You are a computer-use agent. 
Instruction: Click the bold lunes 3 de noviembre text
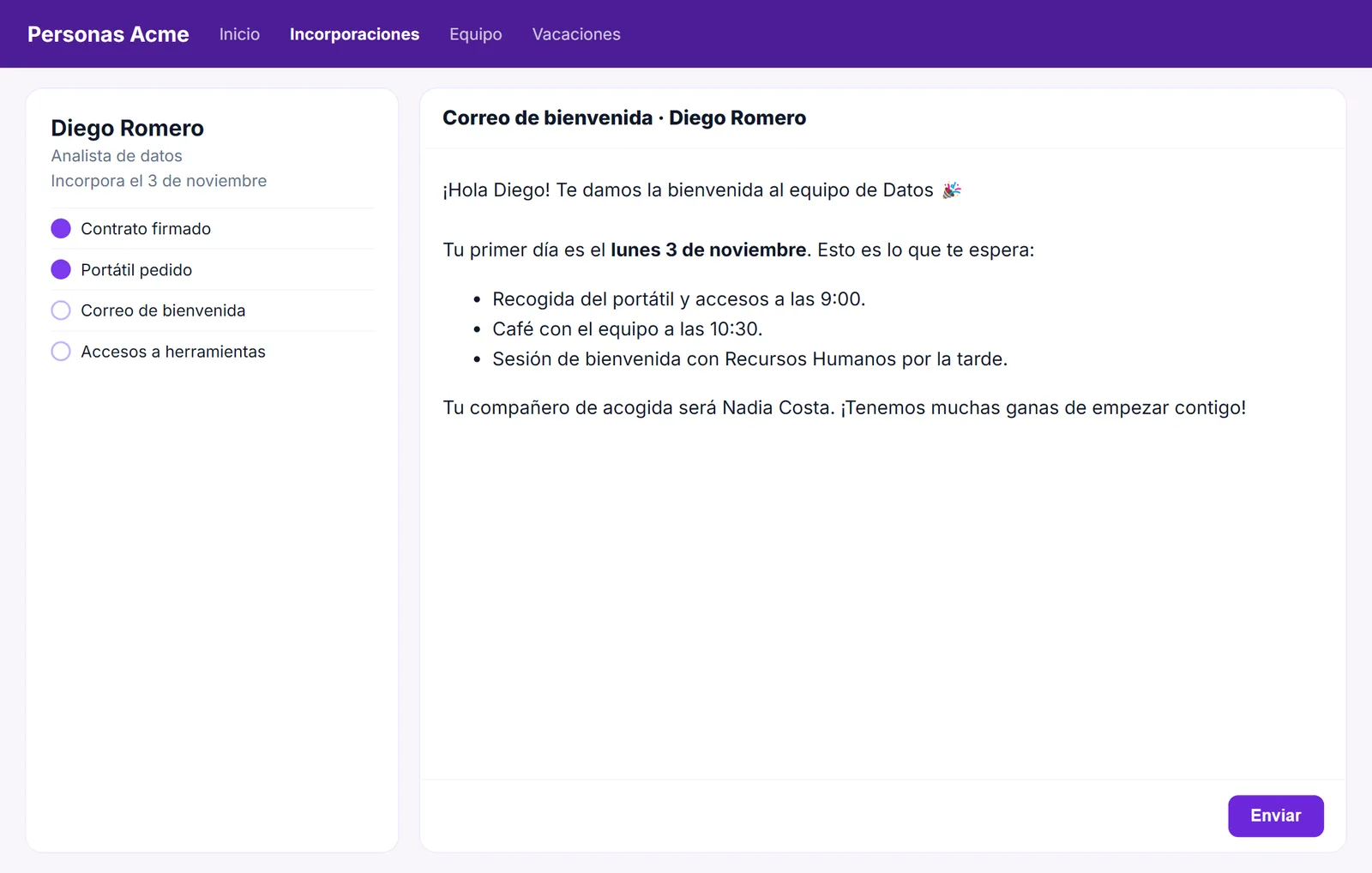(708, 250)
